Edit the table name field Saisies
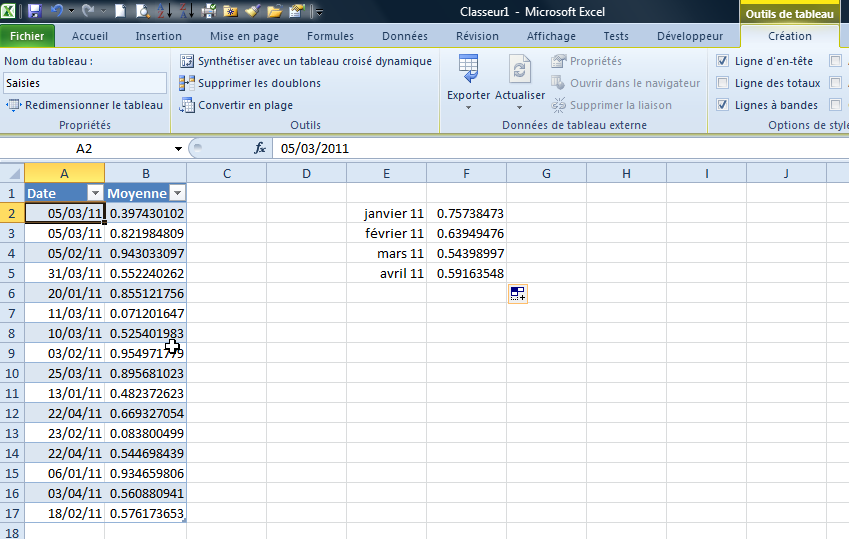 85,83
